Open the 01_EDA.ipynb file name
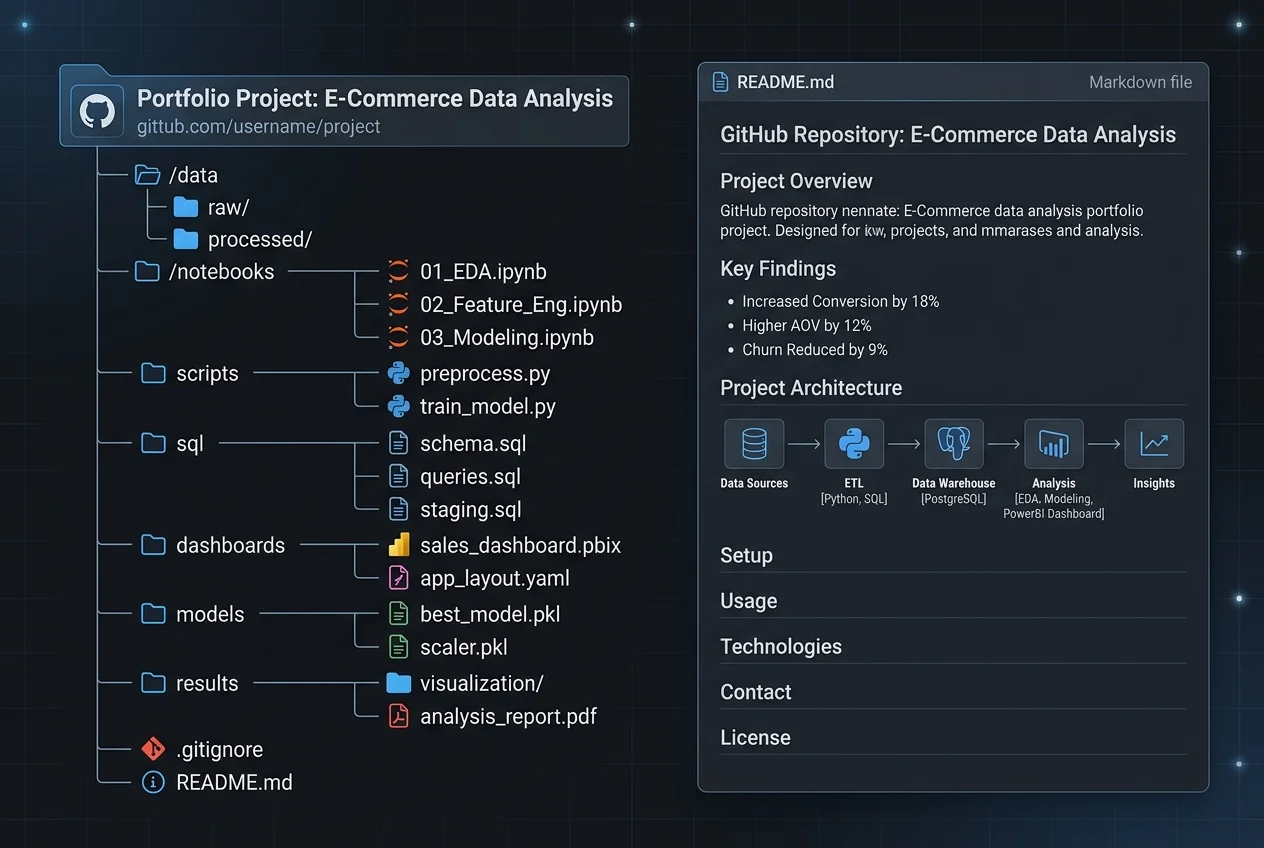1264x848 pixels. pos(483,271)
